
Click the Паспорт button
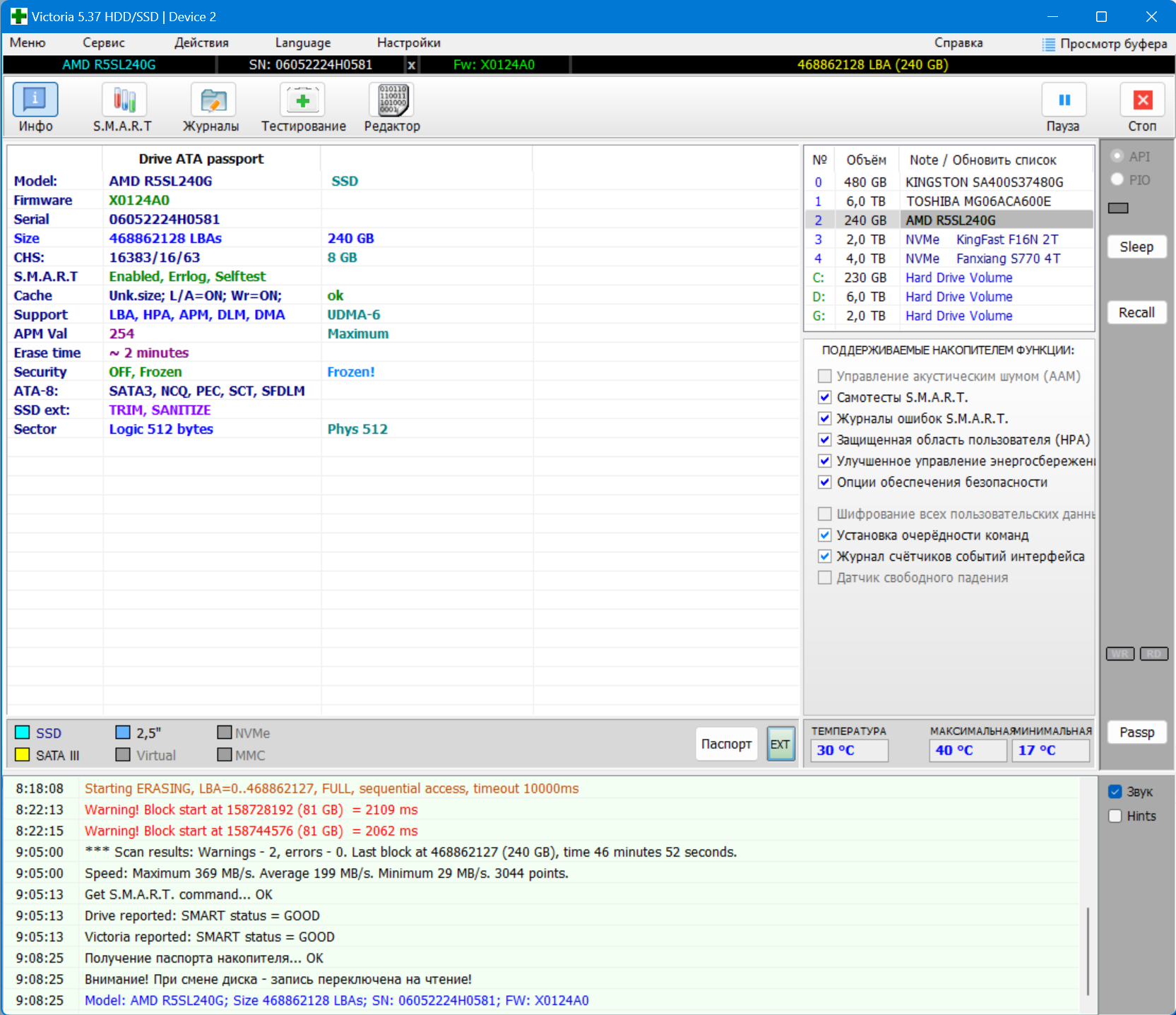click(x=726, y=744)
